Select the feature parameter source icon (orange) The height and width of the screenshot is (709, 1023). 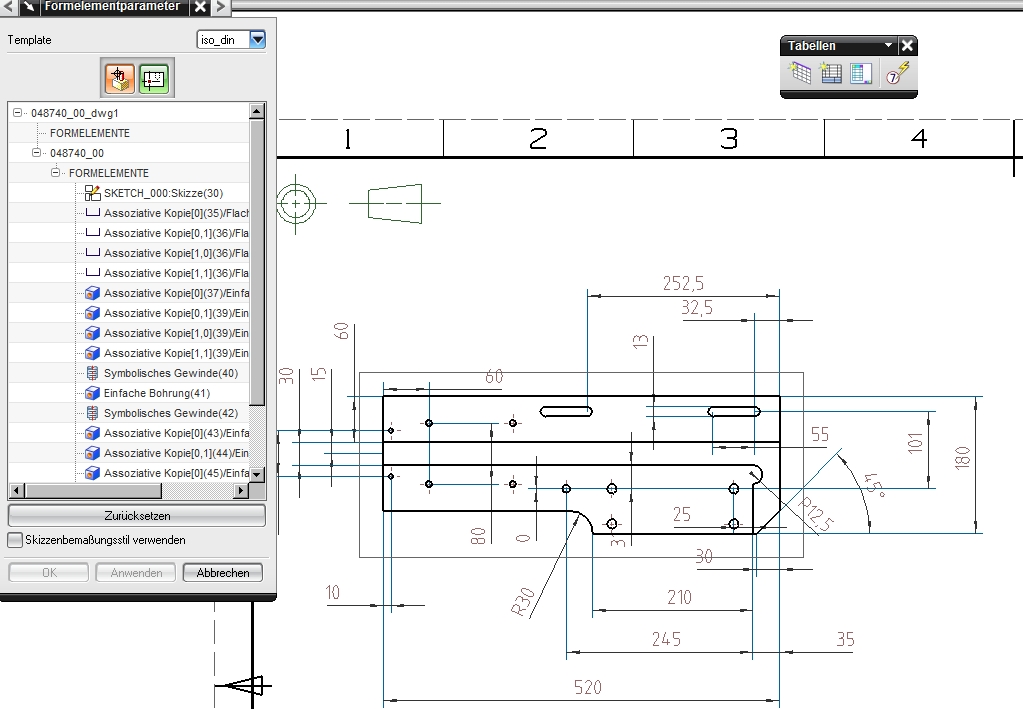pos(118,78)
